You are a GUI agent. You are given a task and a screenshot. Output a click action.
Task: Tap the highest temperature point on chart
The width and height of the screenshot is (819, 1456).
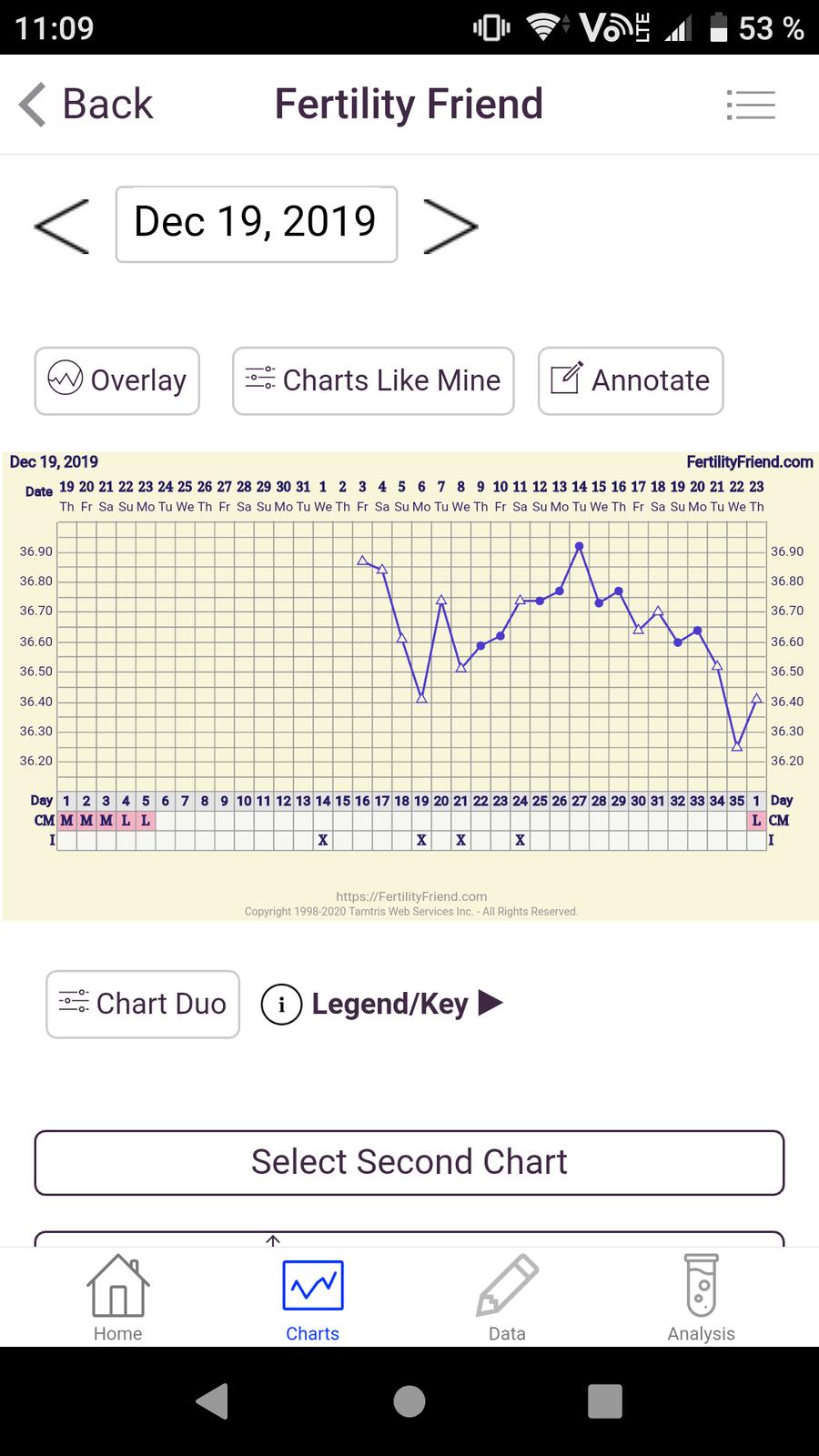580,546
